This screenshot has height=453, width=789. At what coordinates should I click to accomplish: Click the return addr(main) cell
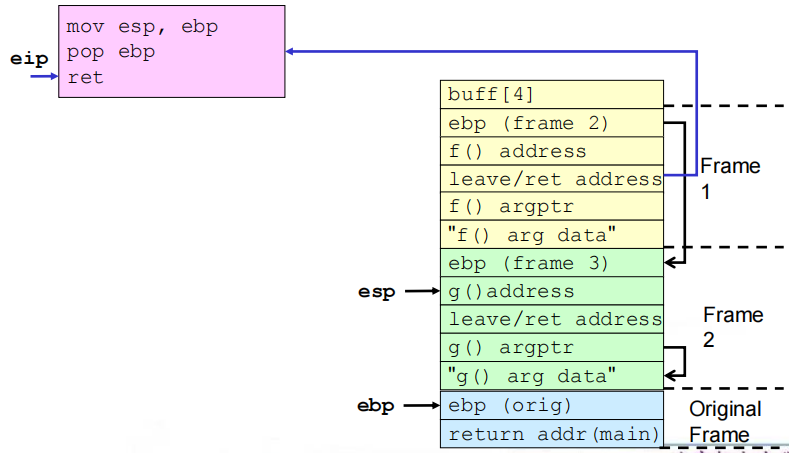click(x=551, y=434)
